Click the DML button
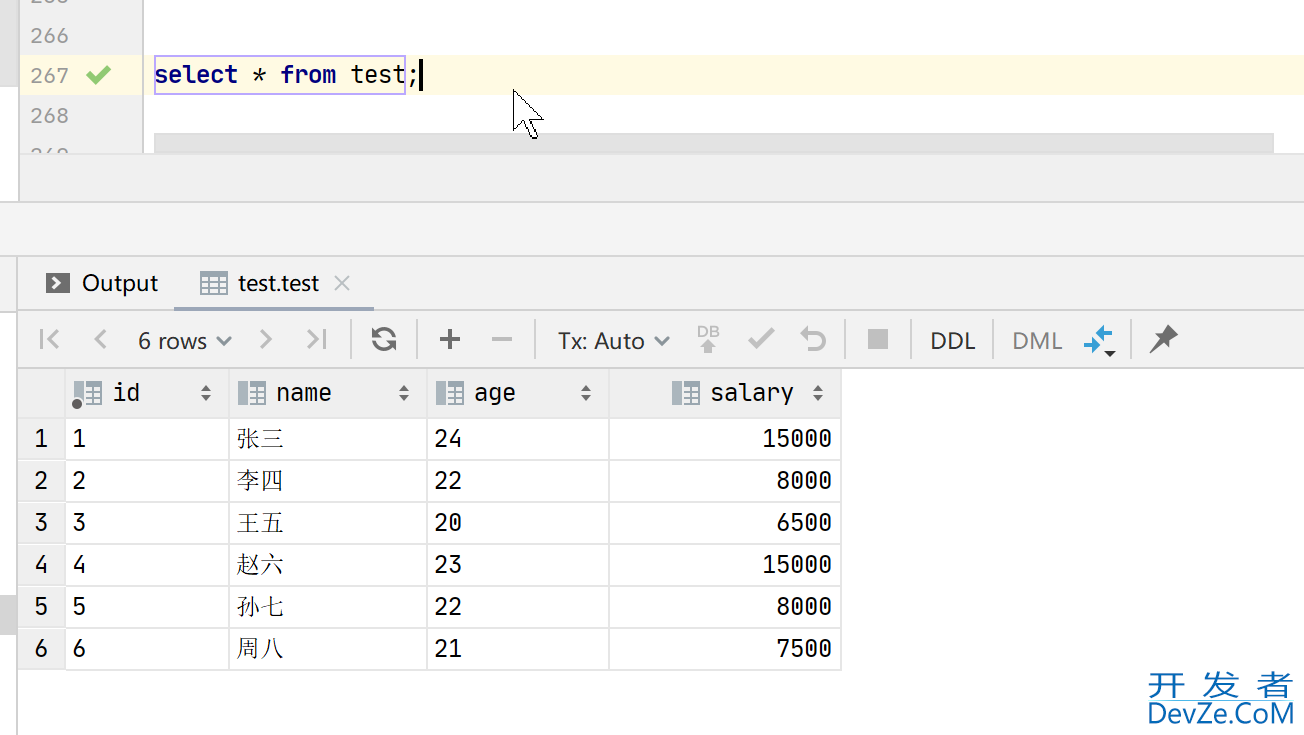Screen dimensions: 1304x735 [1037, 341]
